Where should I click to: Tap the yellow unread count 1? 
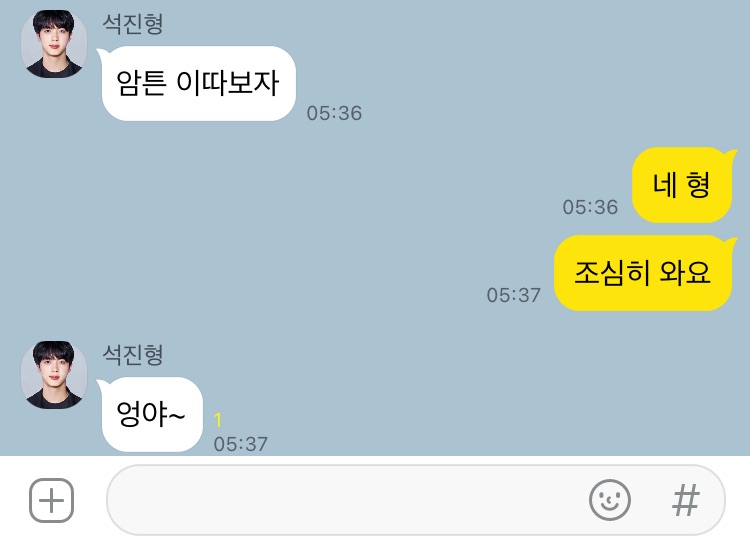(x=218, y=420)
